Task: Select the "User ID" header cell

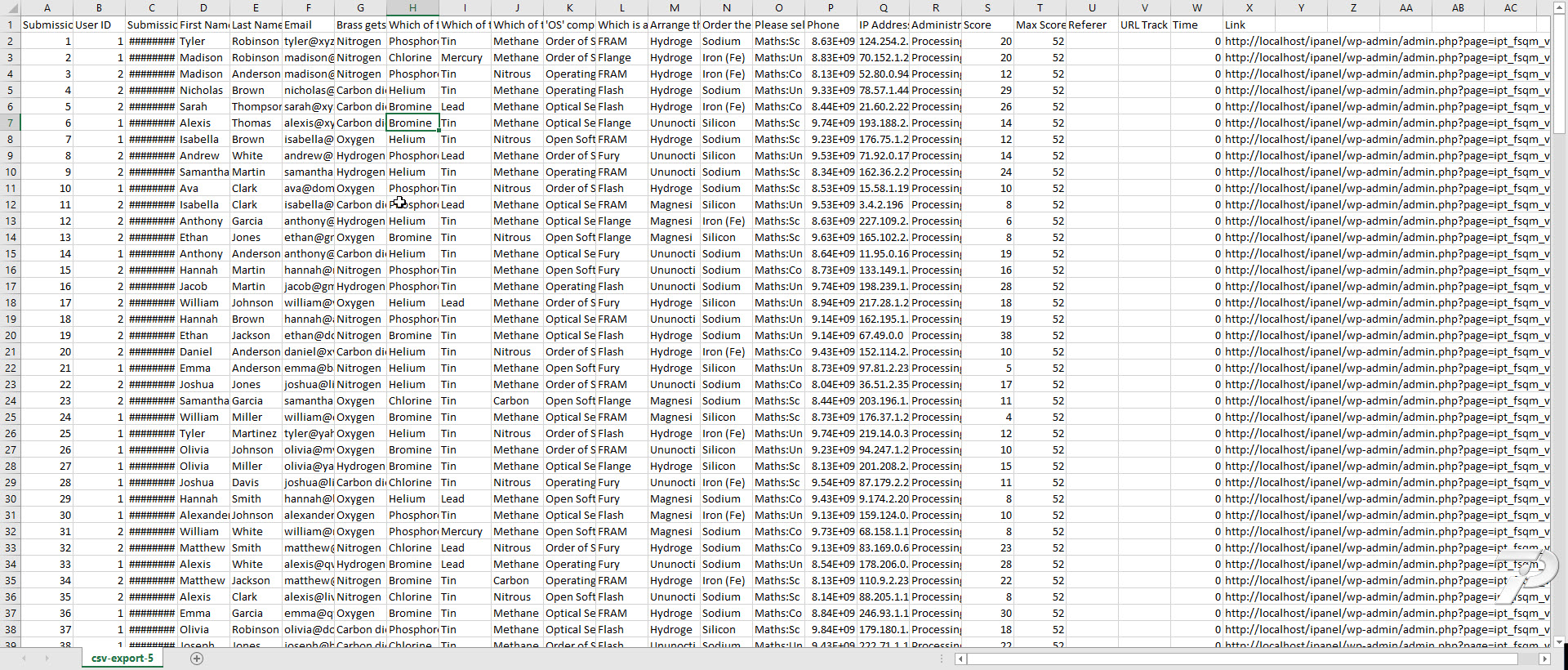Action: click(x=99, y=25)
